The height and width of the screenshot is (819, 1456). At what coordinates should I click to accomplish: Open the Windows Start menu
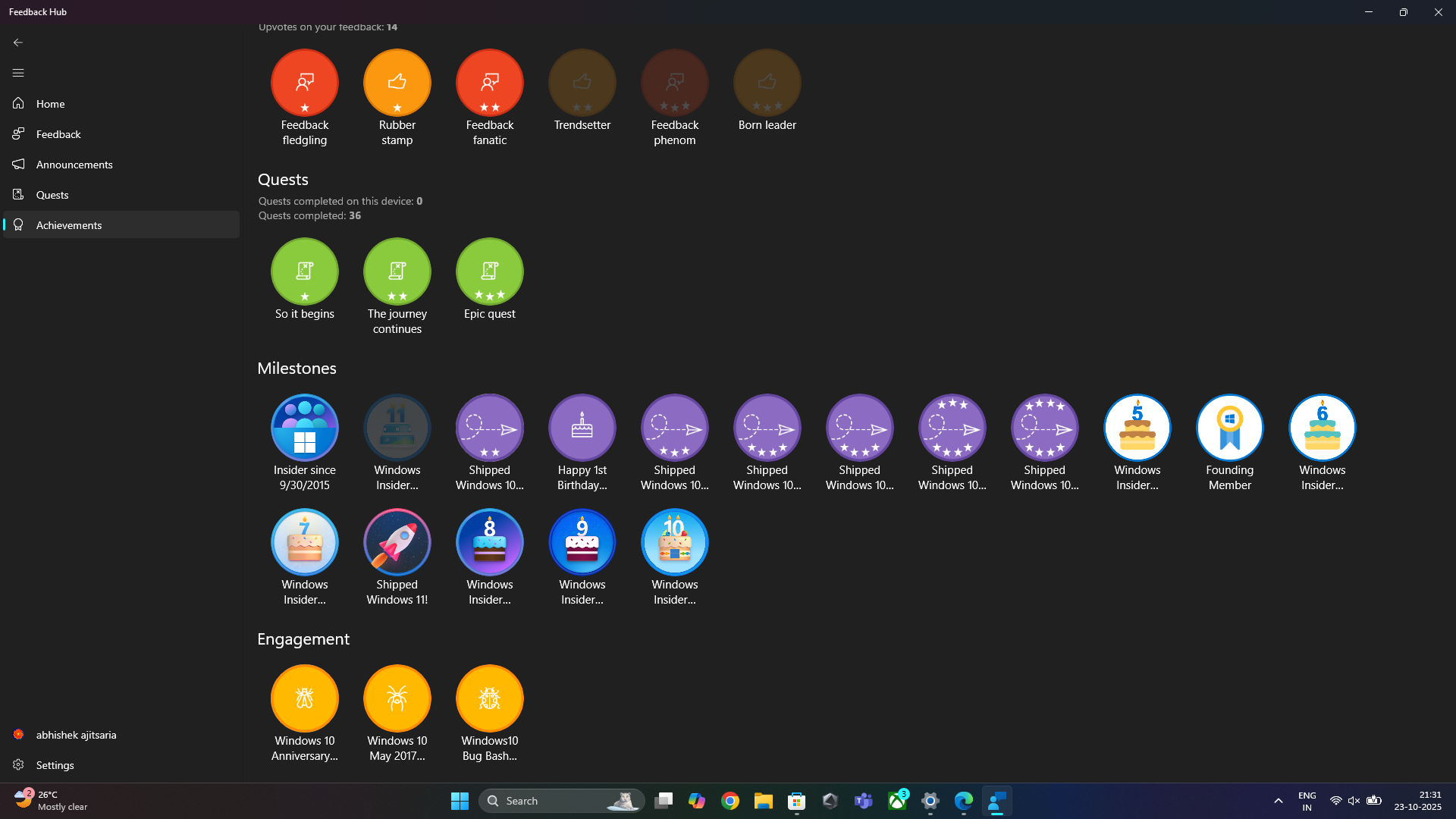(x=460, y=801)
